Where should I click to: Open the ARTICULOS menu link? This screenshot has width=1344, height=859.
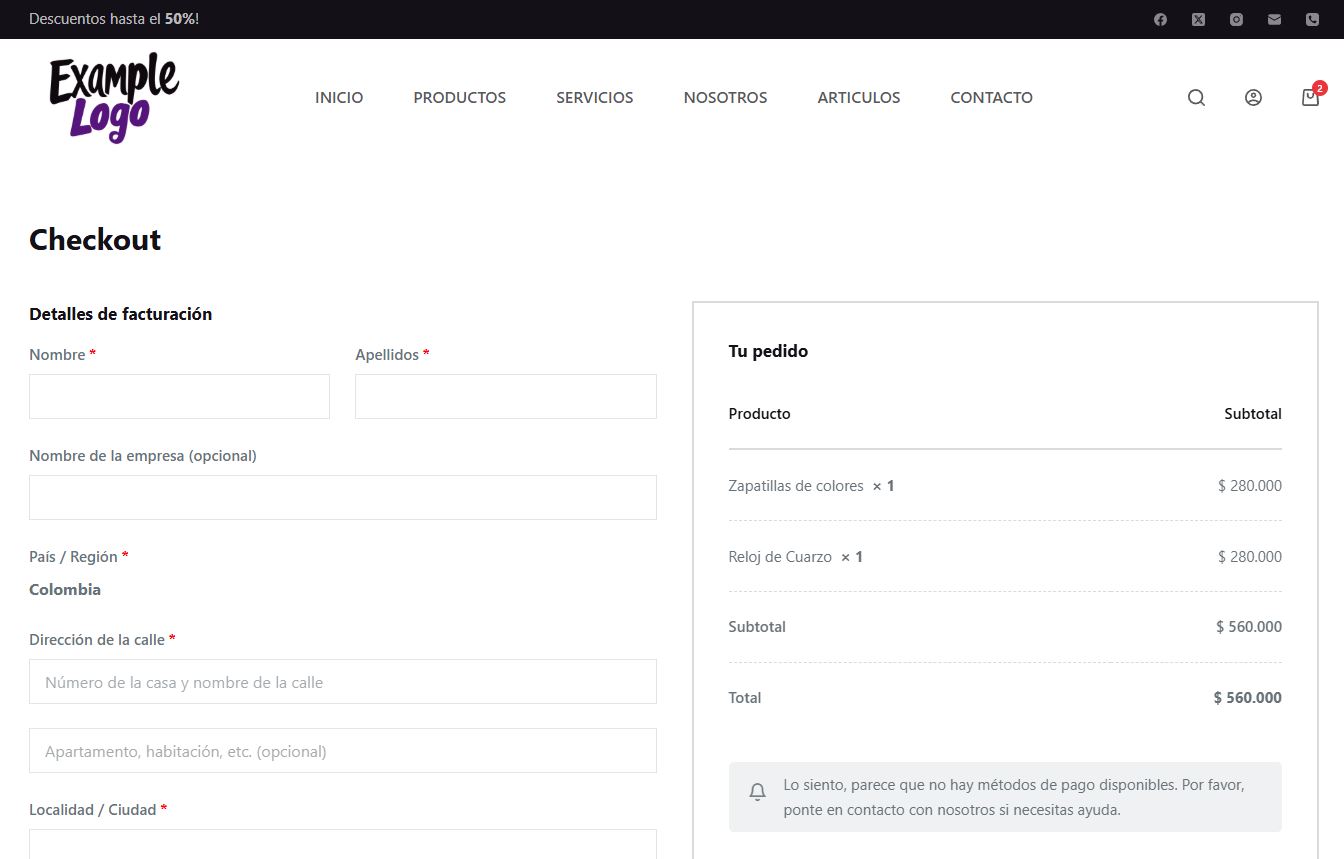pyautogui.click(x=858, y=97)
